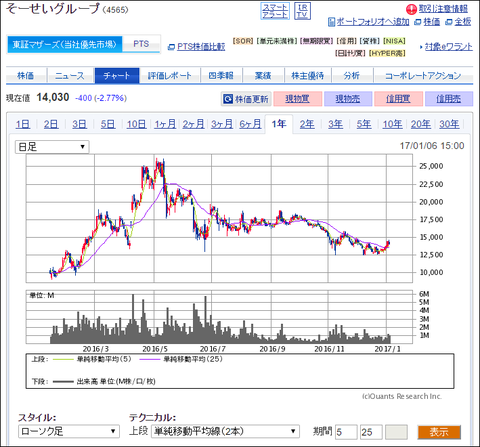Open the 全板 popup link
The height and width of the screenshot is (447, 480).
463,22
